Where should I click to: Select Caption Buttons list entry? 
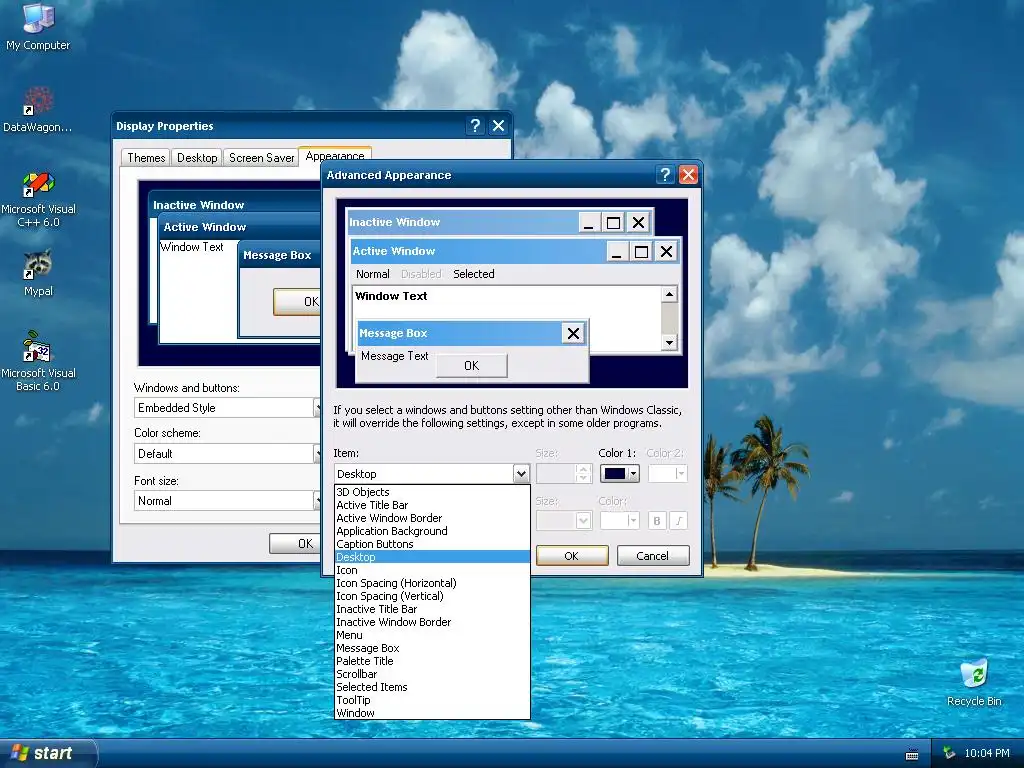[432, 544]
